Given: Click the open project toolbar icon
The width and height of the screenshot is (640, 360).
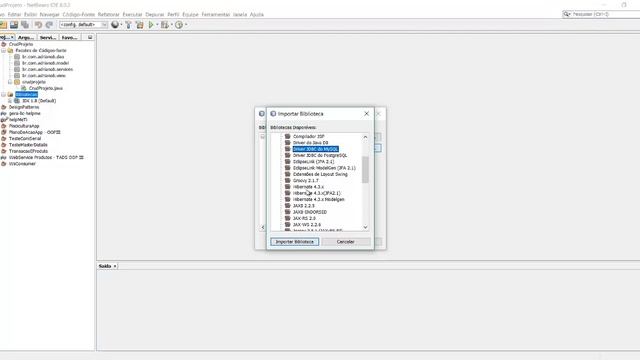Looking at the screenshot, I should (x=14, y=25).
